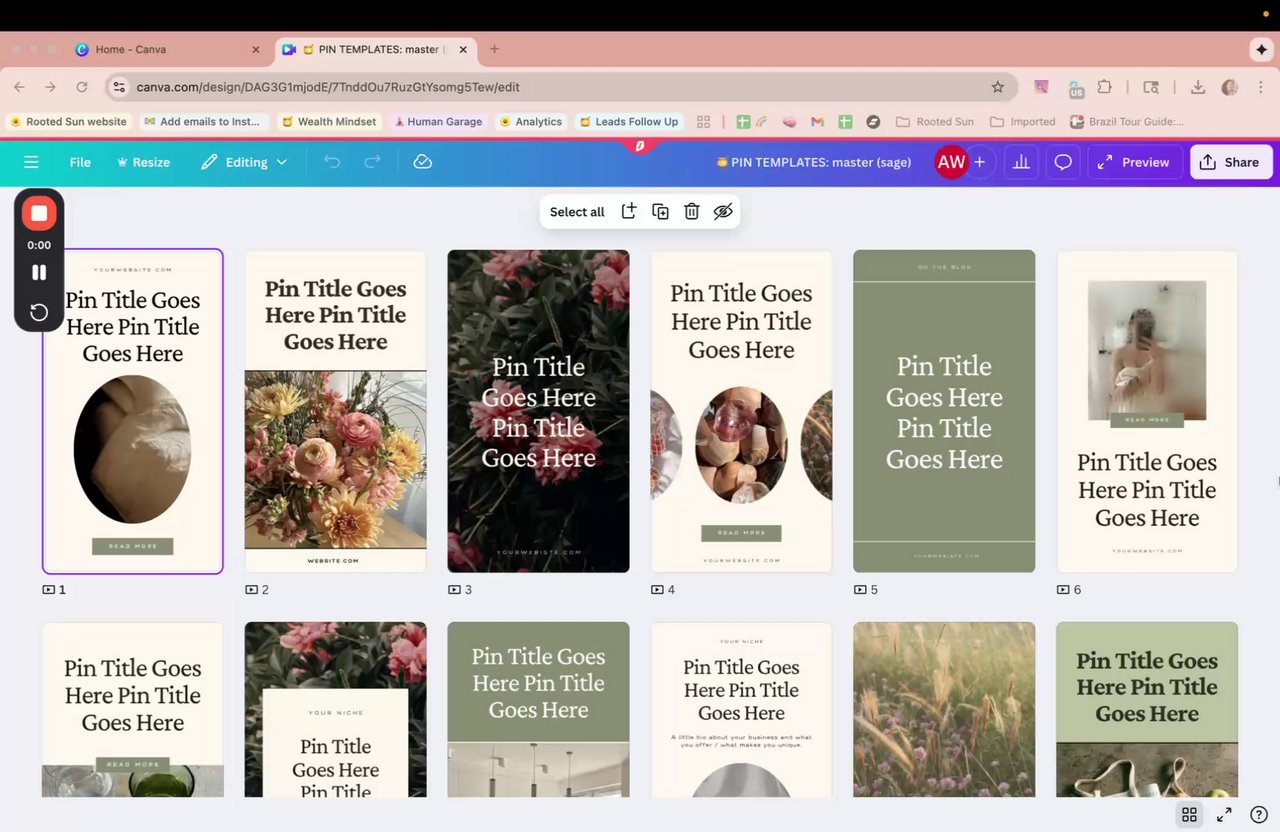Click the Share button
This screenshot has height=832, width=1280.
pos(1231,162)
